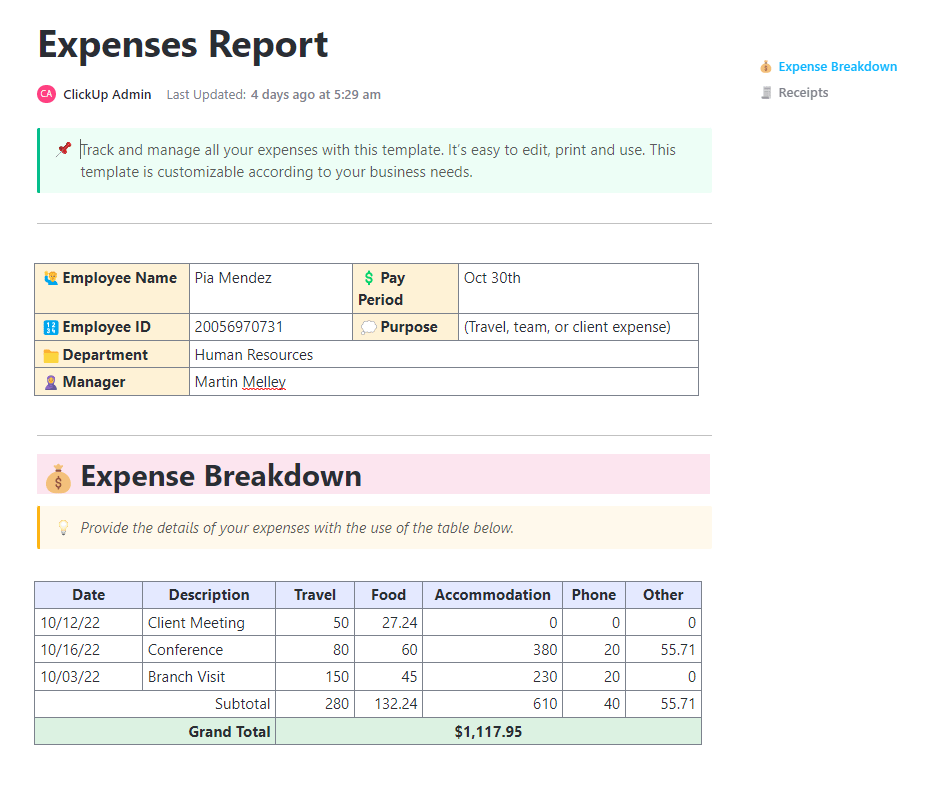937x791 pixels.
Task: Click the speech bubble icon beside Purpose
Action: point(368,327)
